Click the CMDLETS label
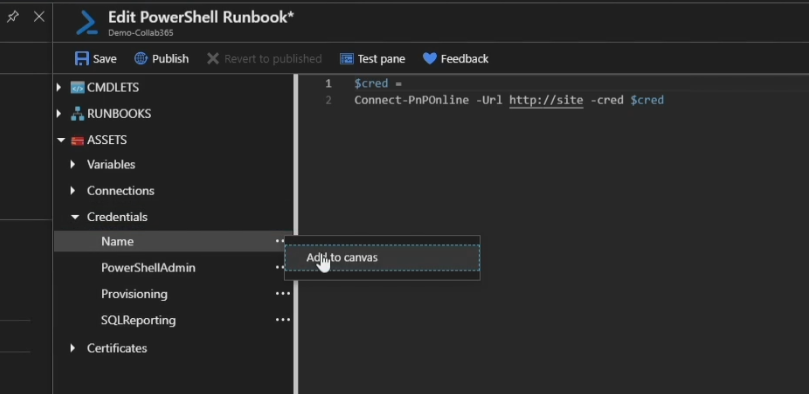 (x=113, y=88)
